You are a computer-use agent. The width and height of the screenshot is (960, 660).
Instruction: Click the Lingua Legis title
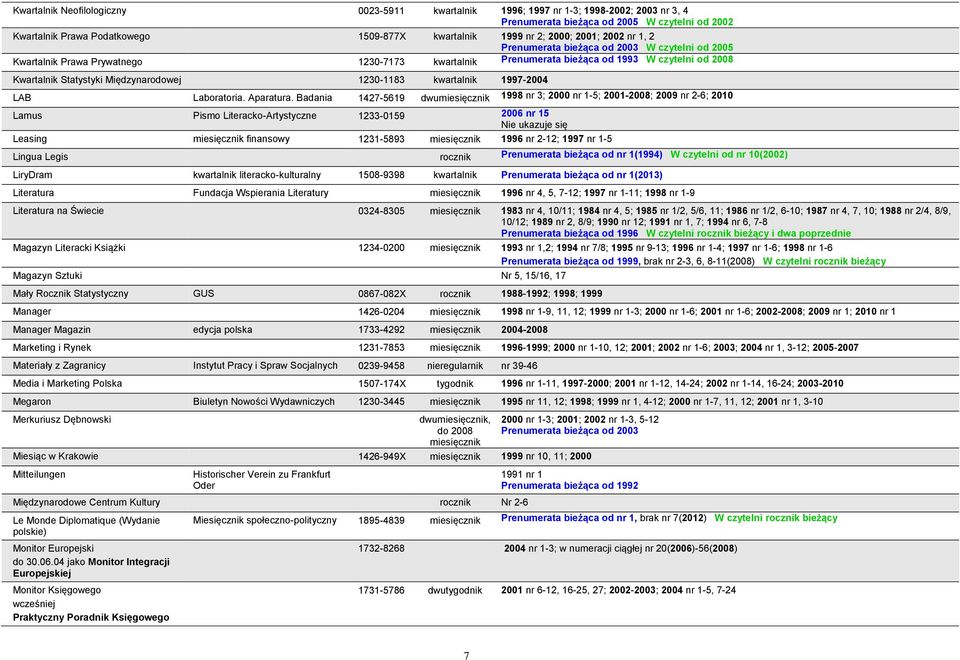[40, 157]
